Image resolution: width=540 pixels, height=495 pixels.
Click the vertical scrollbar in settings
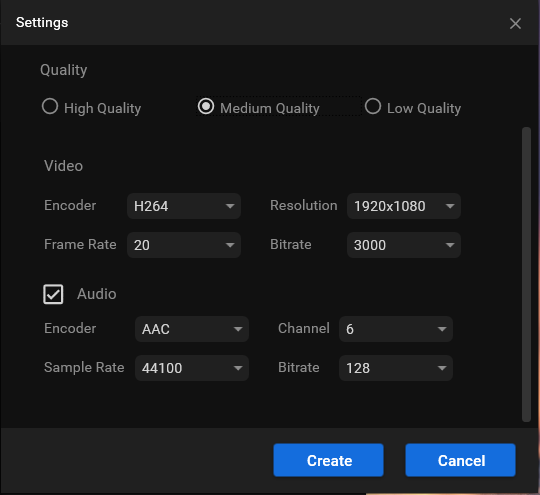[x=526, y=275]
